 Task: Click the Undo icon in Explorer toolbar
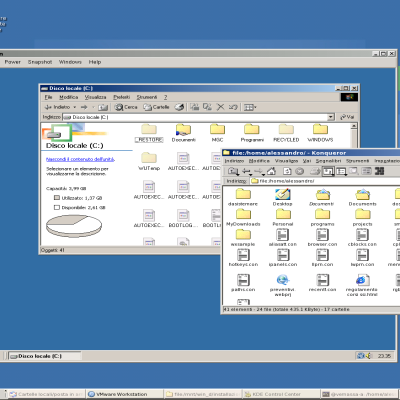coord(233,107)
